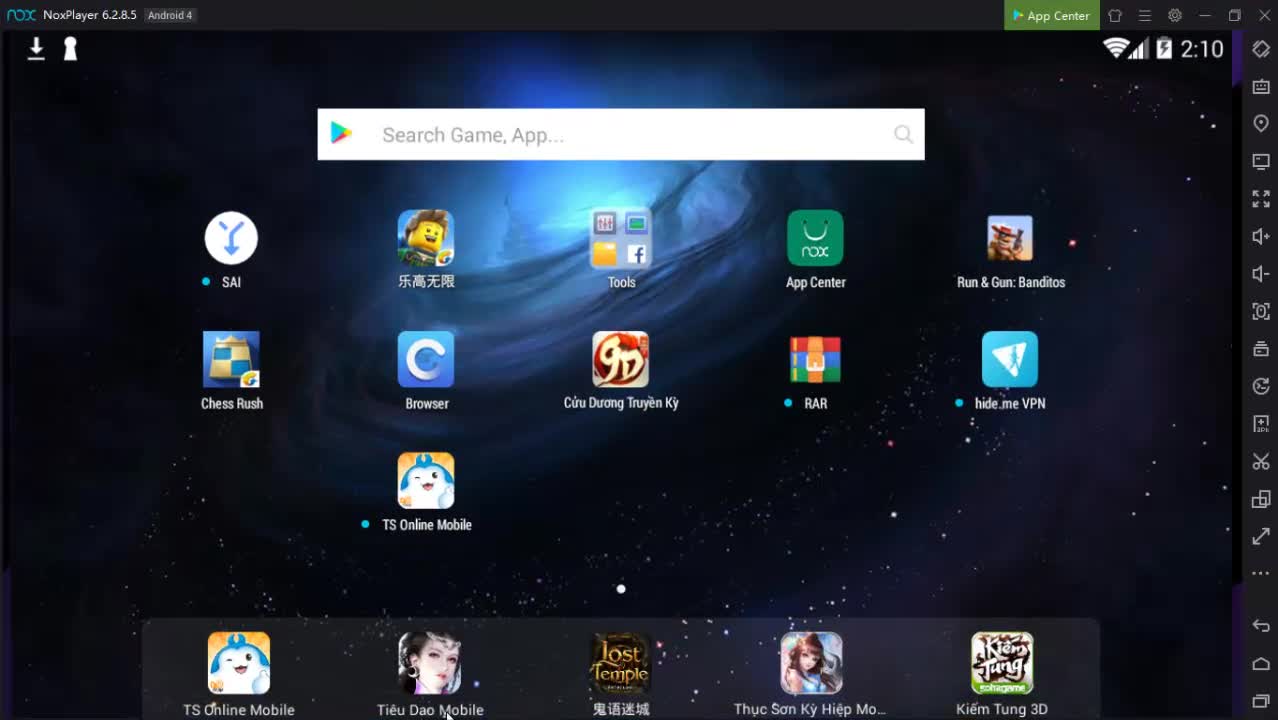1278x720 pixels.
Task: Decrease the emulator volume
Action: (1261, 274)
